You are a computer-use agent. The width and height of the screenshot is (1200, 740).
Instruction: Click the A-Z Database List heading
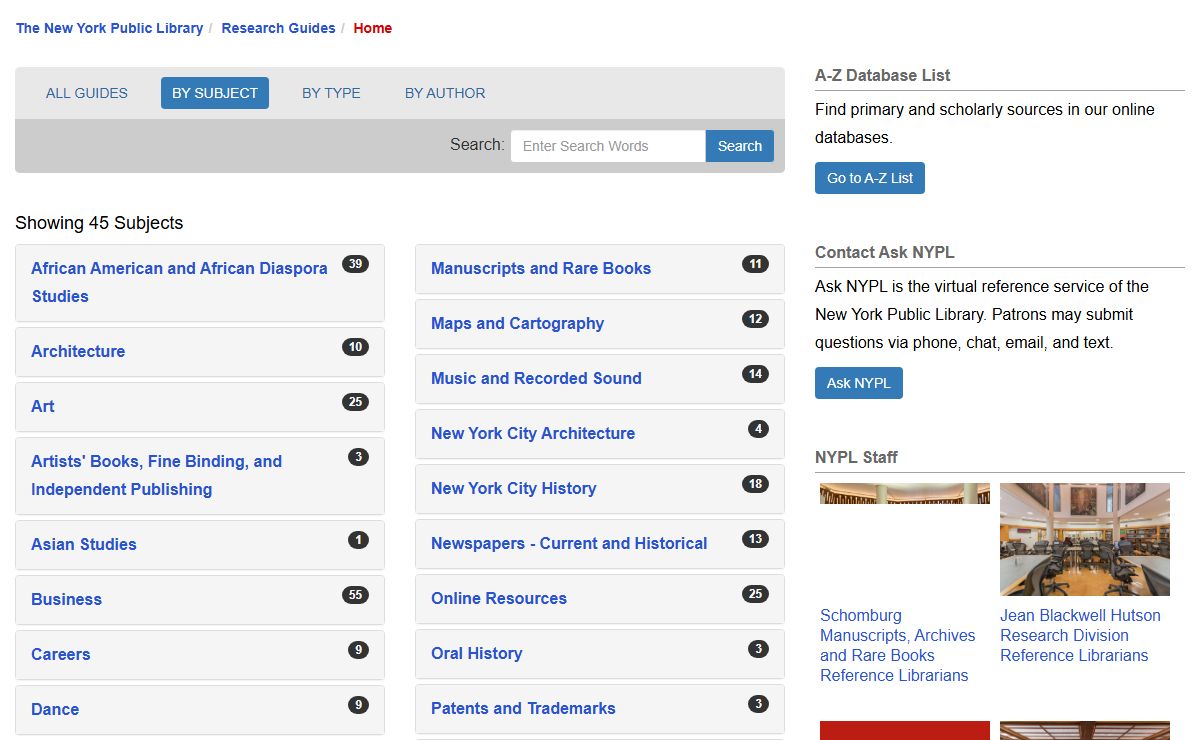882,75
